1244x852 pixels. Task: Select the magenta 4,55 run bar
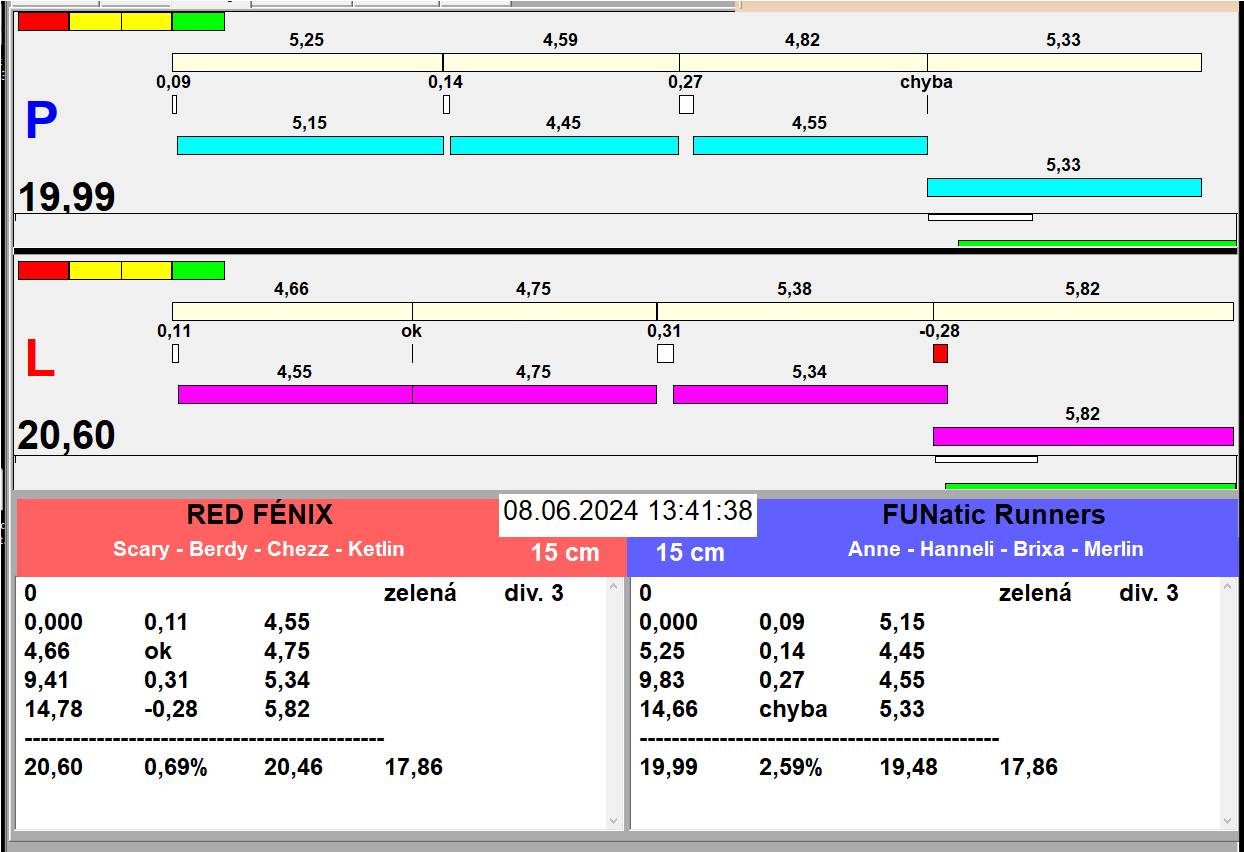pyautogui.click(x=295, y=394)
